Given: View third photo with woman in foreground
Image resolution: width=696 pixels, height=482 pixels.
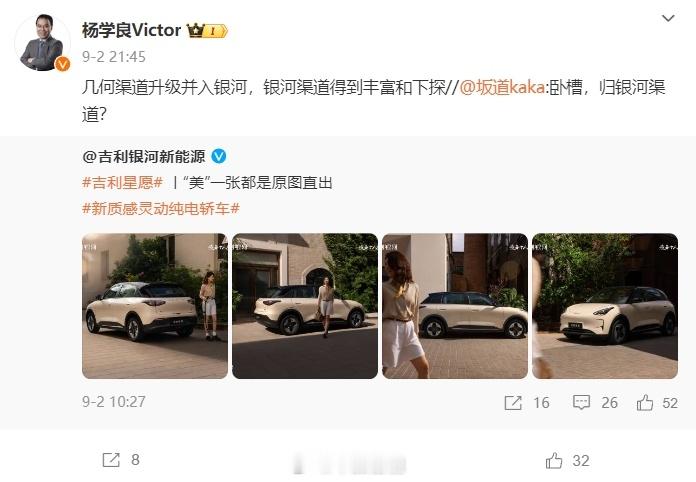Looking at the screenshot, I should click(455, 306).
